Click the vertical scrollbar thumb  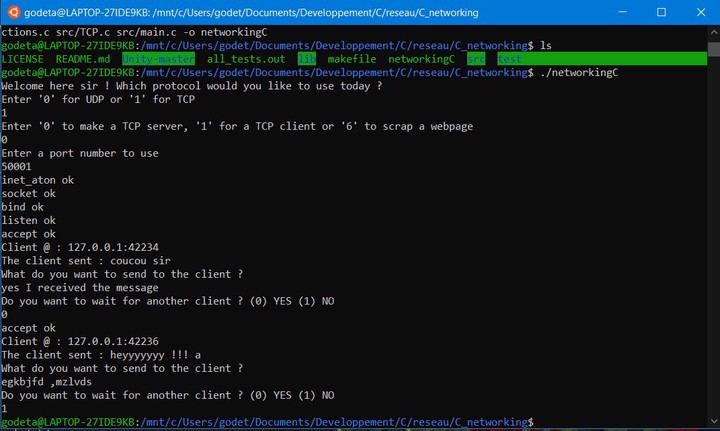coord(714,49)
